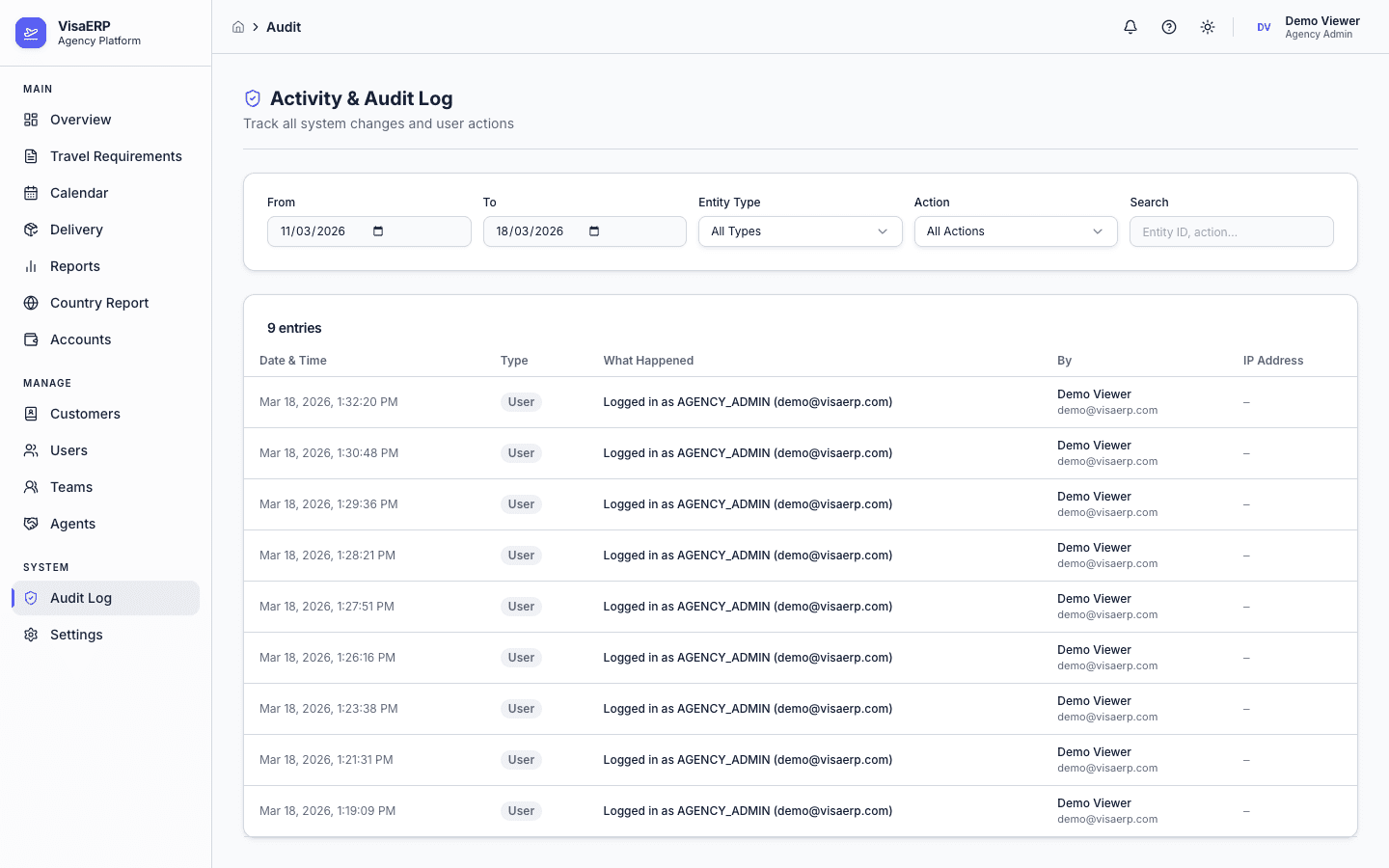Screen dimensions: 1389x868
Task: Click the VisaERP logo in the top left
Action: point(31,32)
